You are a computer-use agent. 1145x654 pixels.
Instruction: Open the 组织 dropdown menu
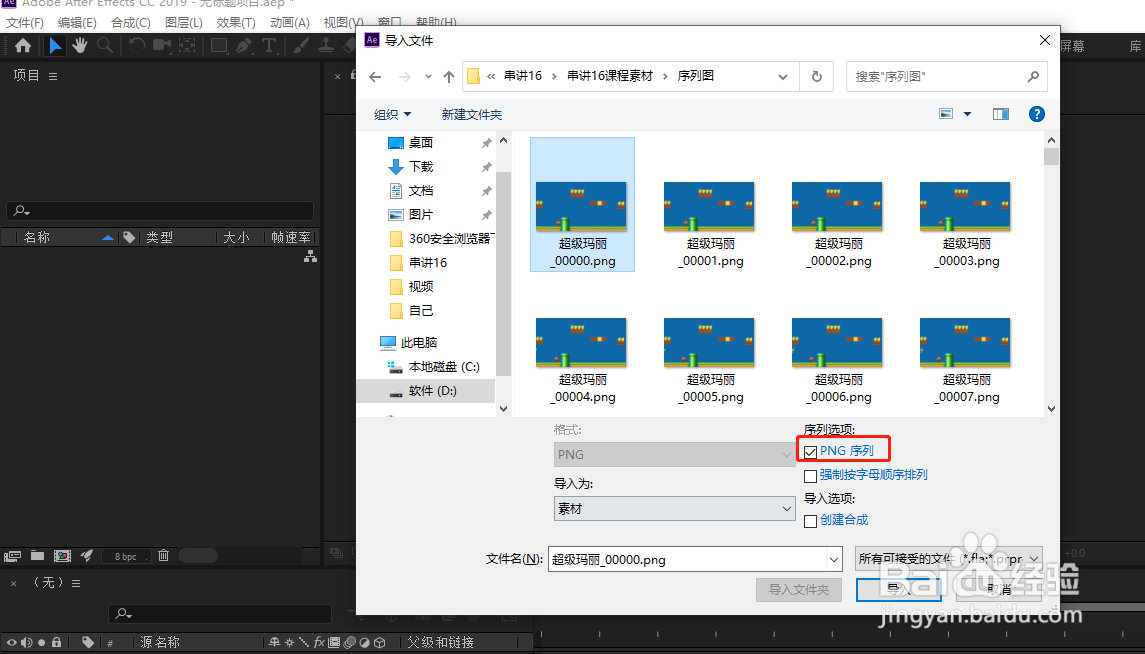pyautogui.click(x=393, y=115)
